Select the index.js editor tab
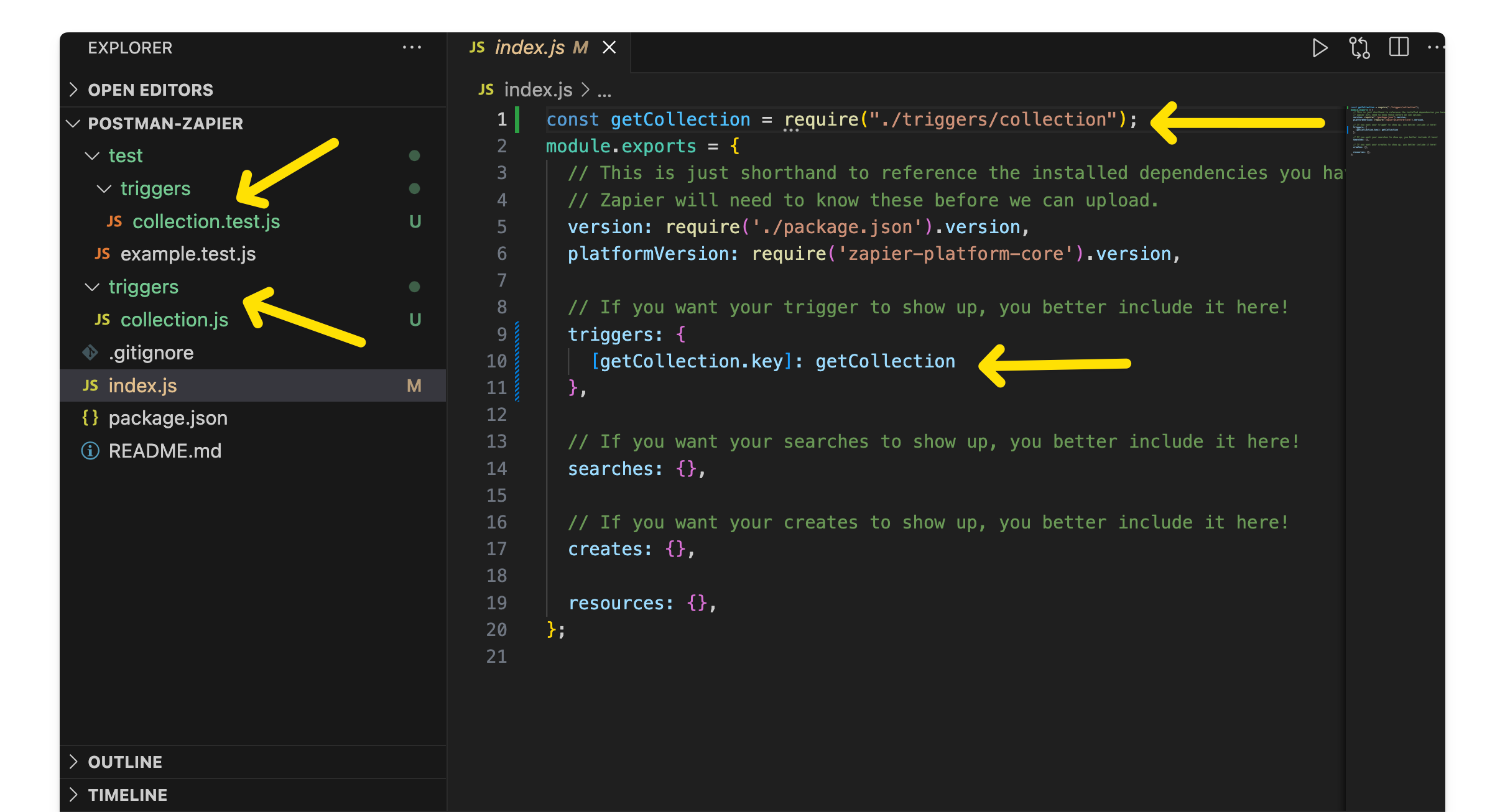This screenshot has width=1505, height=812. point(530,47)
